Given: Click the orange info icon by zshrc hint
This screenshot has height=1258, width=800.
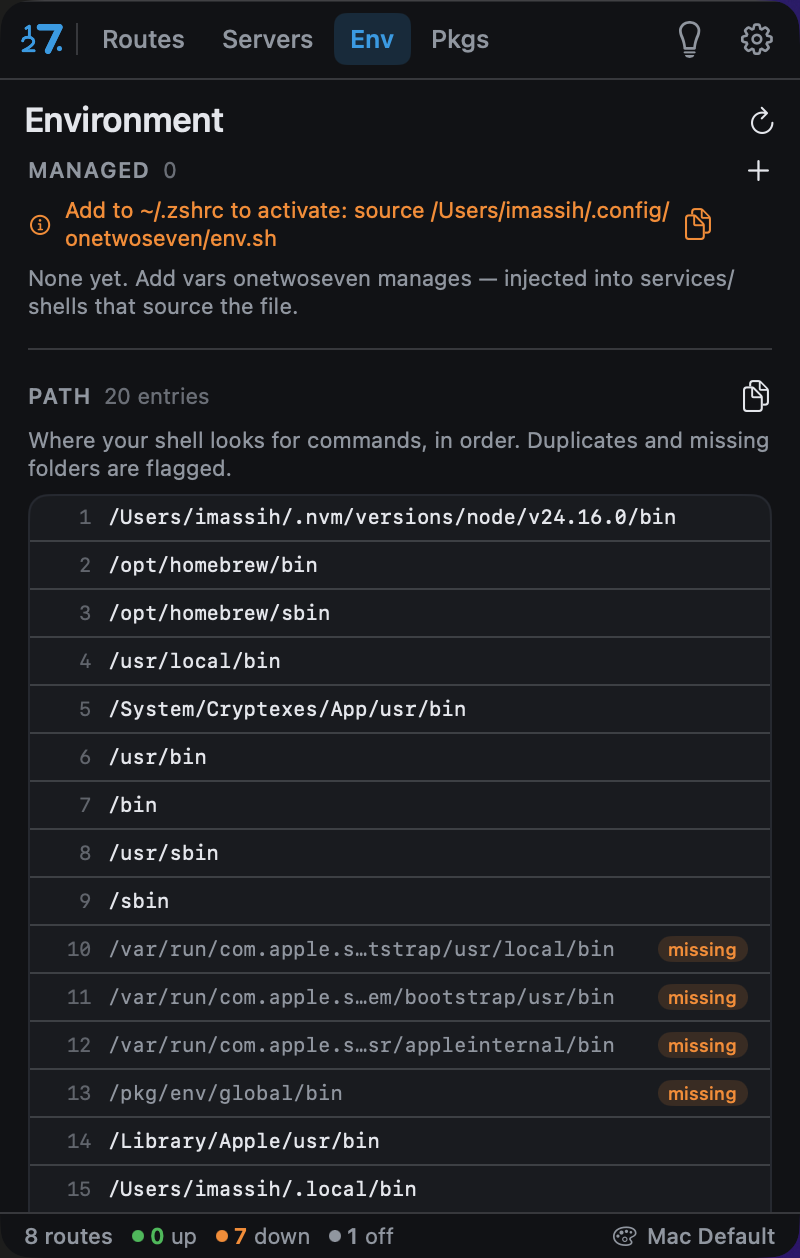Looking at the screenshot, I should pos(39,225).
